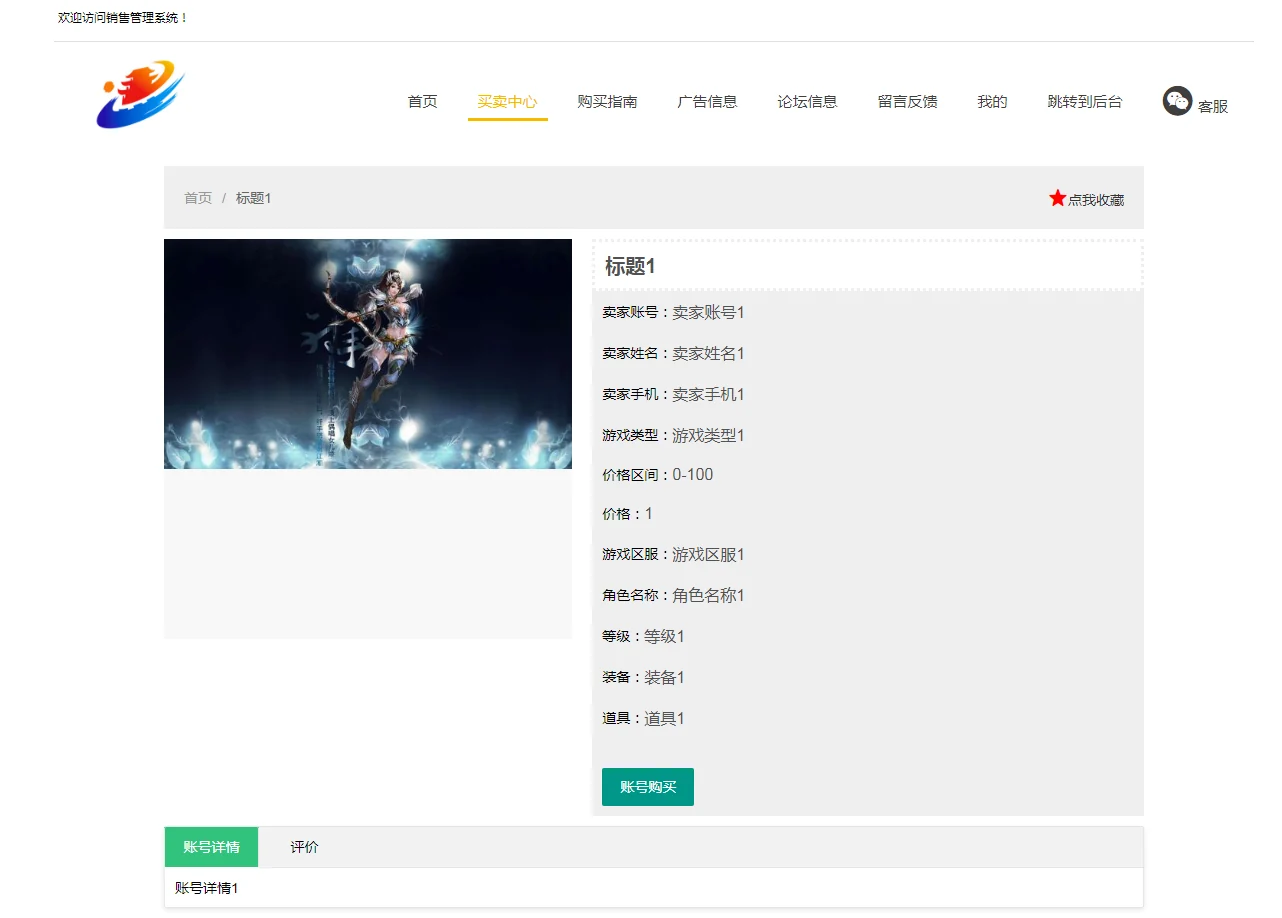This screenshot has width=1282, height=918.
Task: Open the 购买指南 menu item
Action: tap(607, 101)
